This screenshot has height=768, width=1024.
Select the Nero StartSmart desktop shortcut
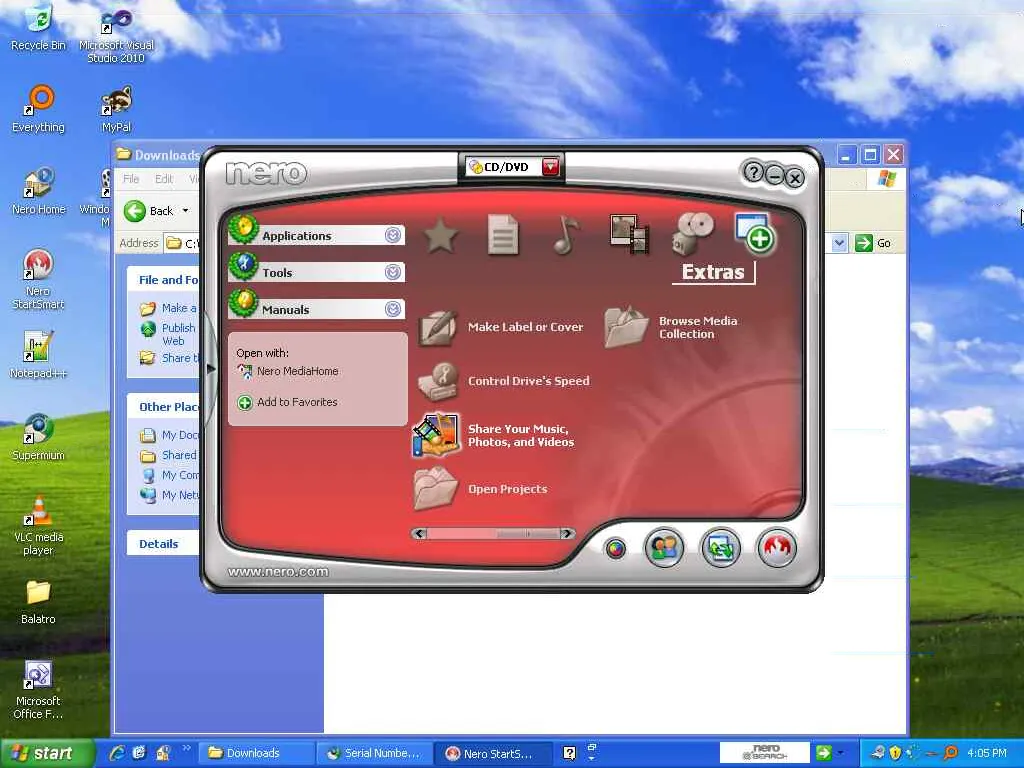point(38,280)
